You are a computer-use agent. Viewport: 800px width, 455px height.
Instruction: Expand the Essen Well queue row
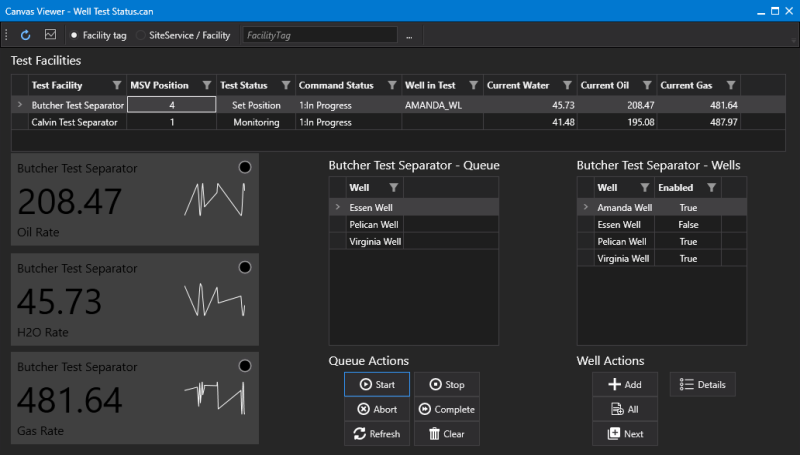point(337,207)
